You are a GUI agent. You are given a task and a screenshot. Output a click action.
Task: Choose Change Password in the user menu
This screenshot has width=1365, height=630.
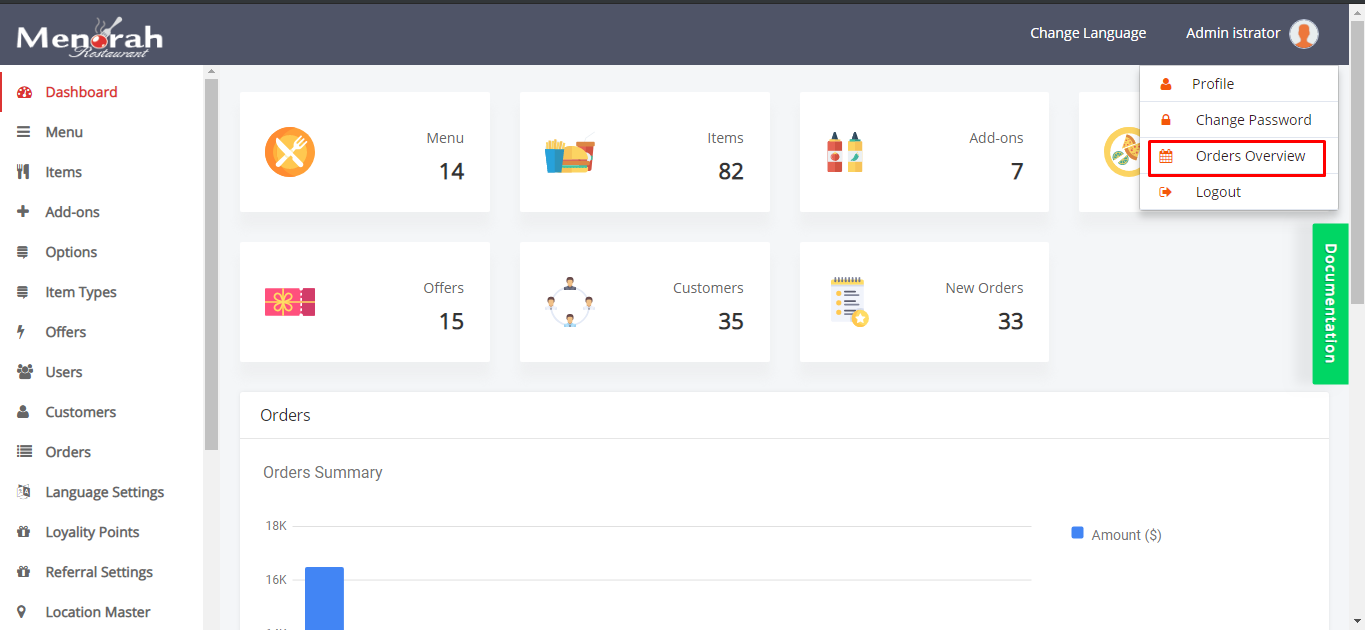1253,120
